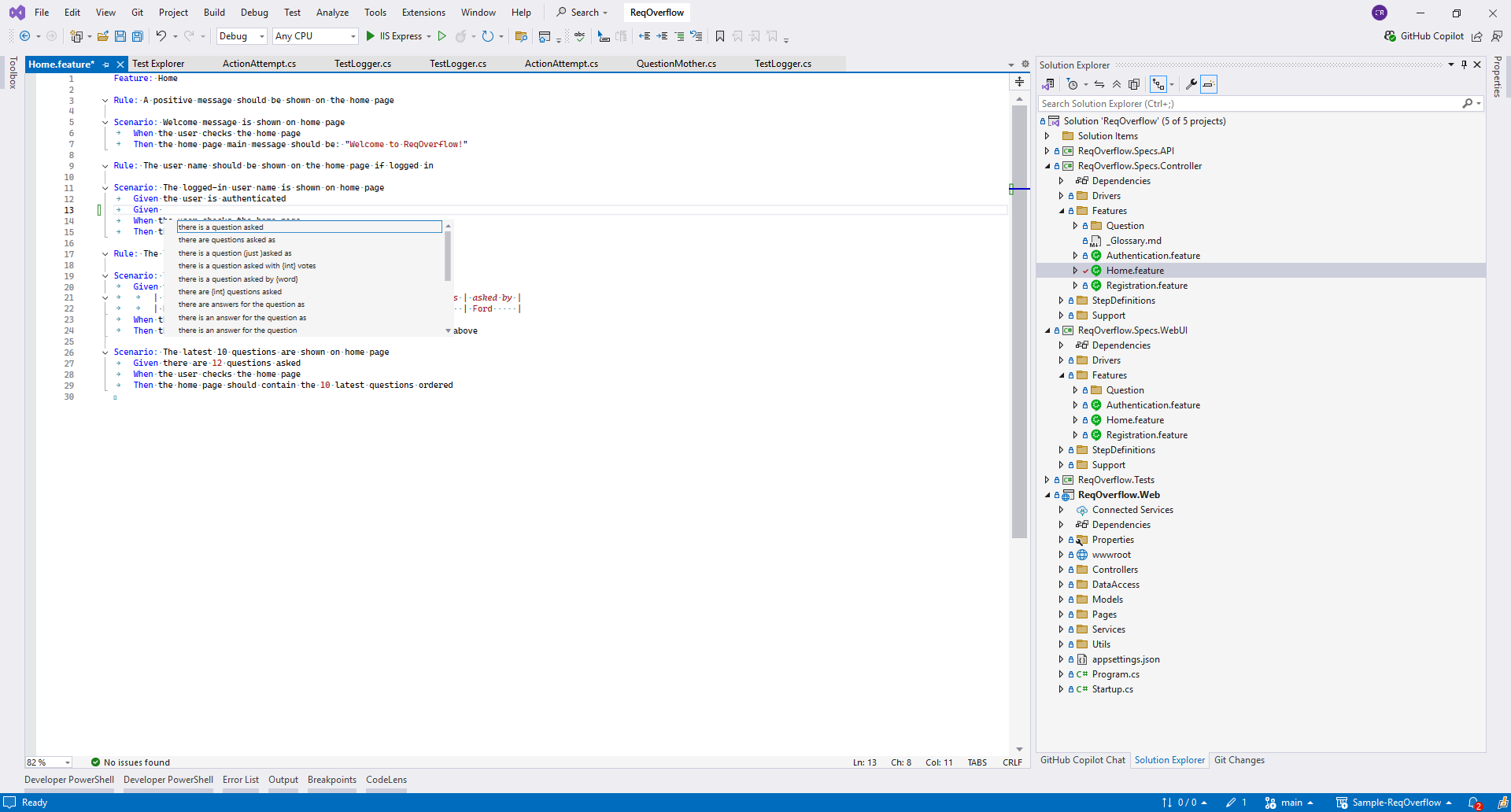Click the Save button in the toolbar

[120, 36]
